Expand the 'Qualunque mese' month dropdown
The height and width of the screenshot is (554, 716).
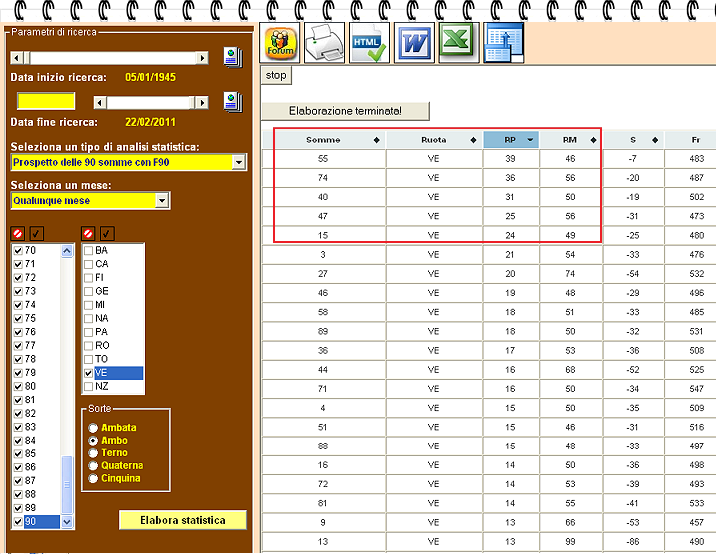point(162,201)
